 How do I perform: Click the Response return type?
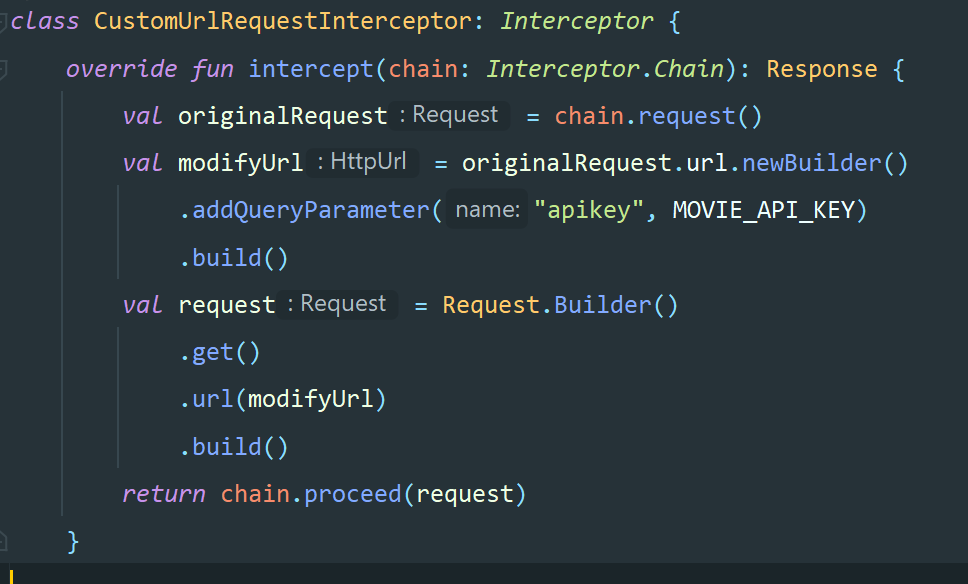click(x=822, y=69)
